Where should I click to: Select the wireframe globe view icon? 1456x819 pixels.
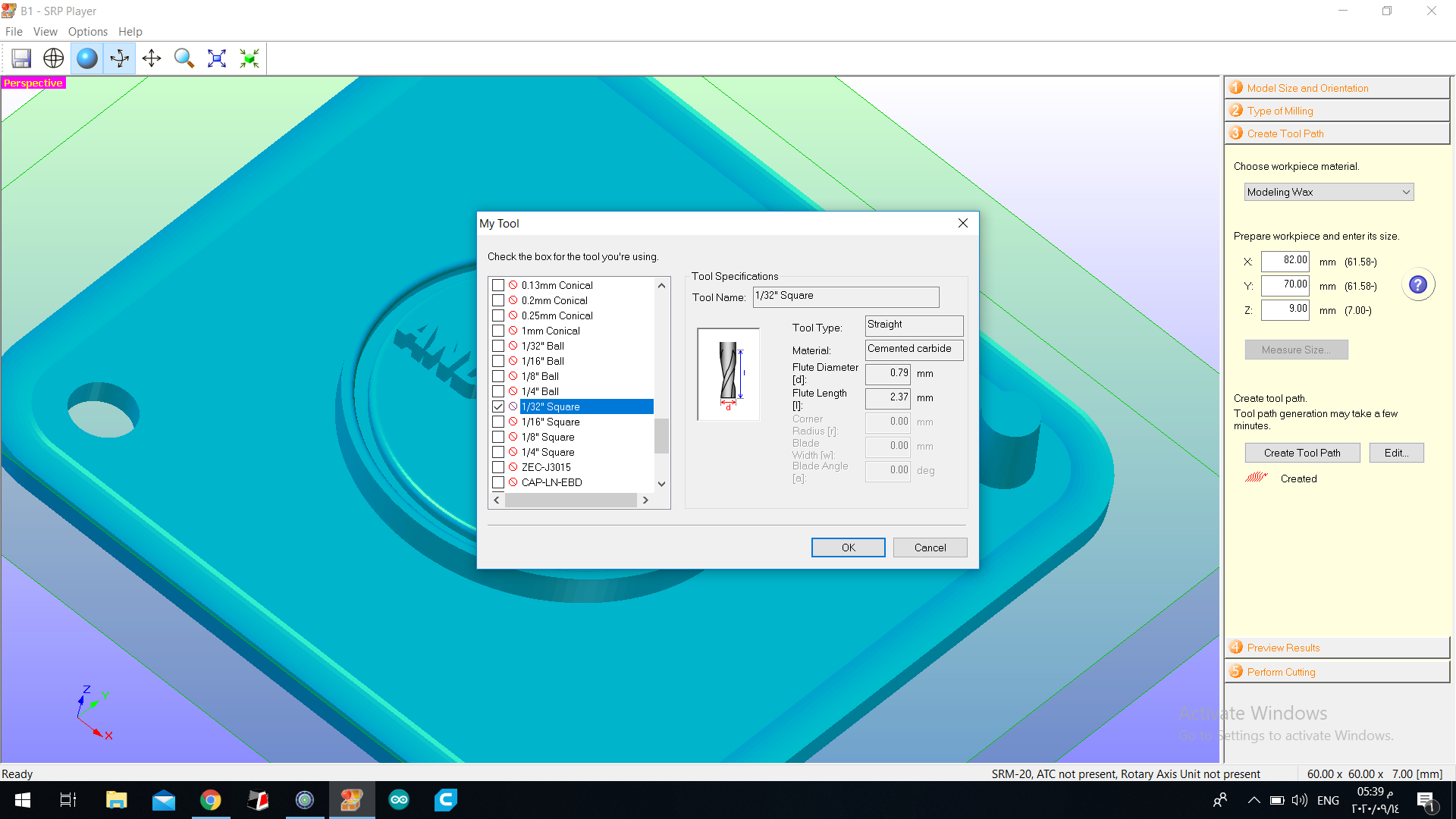pyautogui.click(x=54, y=58)
